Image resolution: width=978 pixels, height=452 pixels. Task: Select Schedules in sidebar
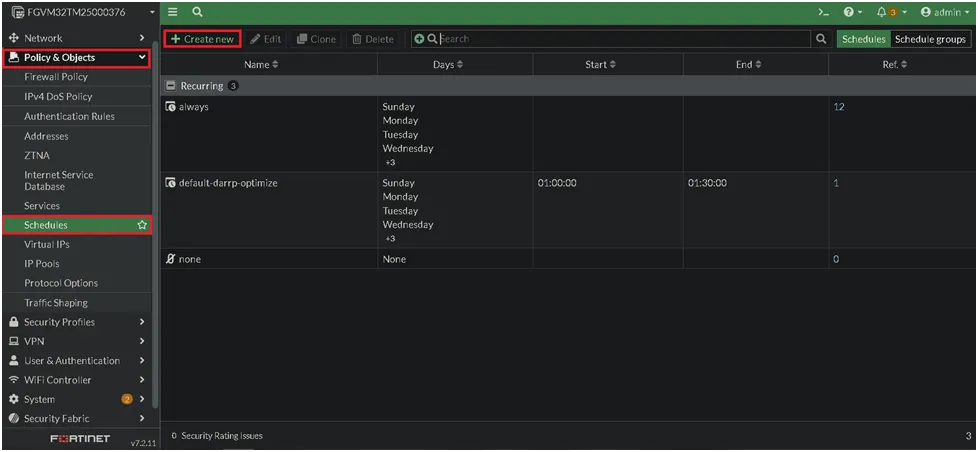[x=77, y=224]
